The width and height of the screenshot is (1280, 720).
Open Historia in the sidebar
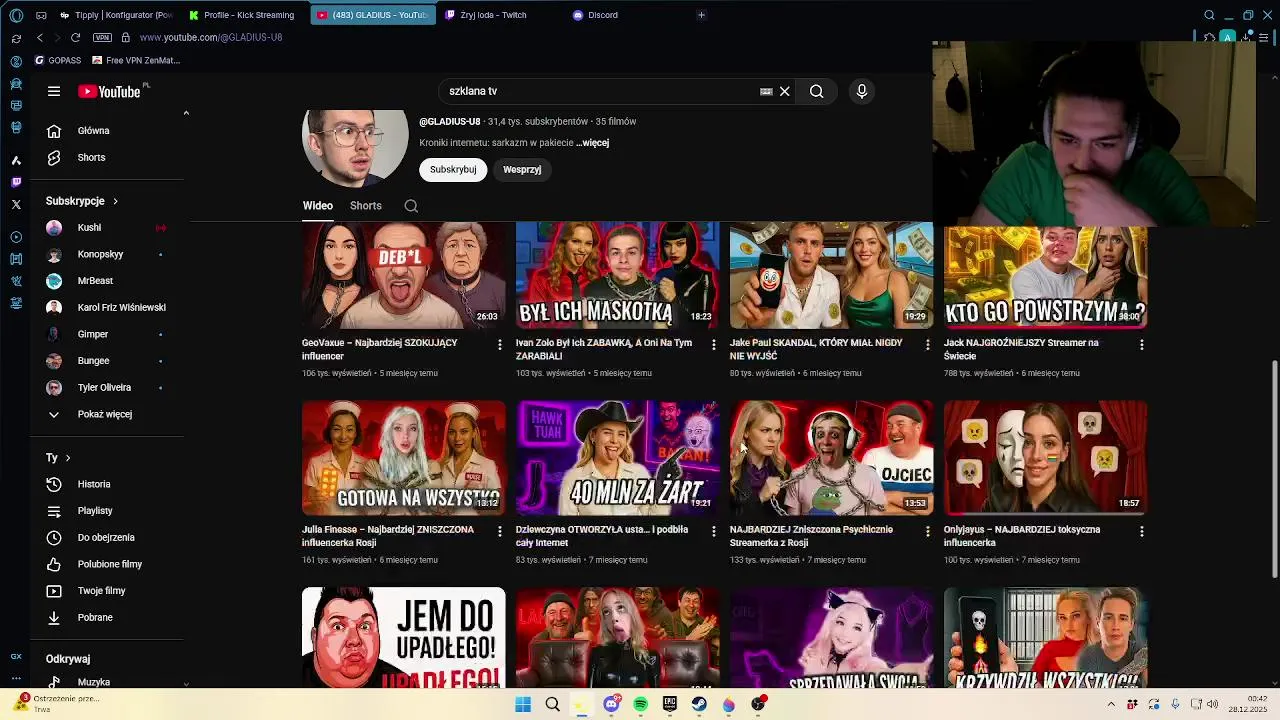(107, 484)
